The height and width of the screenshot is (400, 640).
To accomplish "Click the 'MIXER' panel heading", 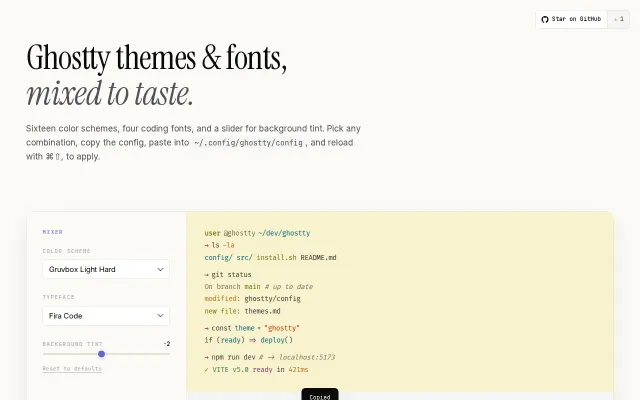I will point(53,232).
